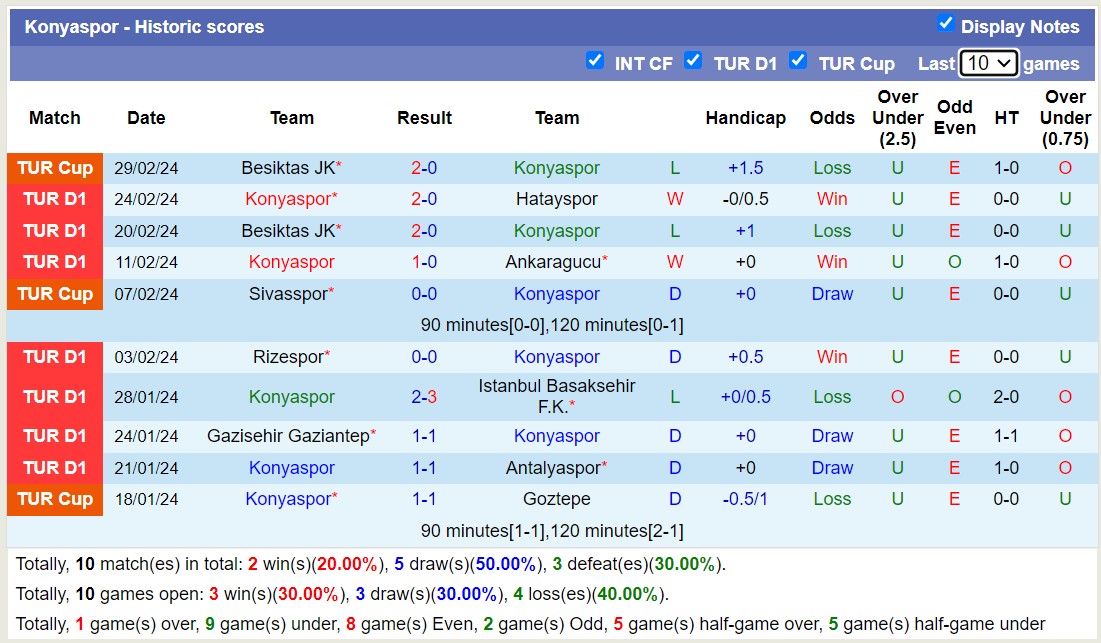Screen dimensions: 1101x643
Task: Toggle off the TUR D1 filter
Action: [x=693, y=61]
